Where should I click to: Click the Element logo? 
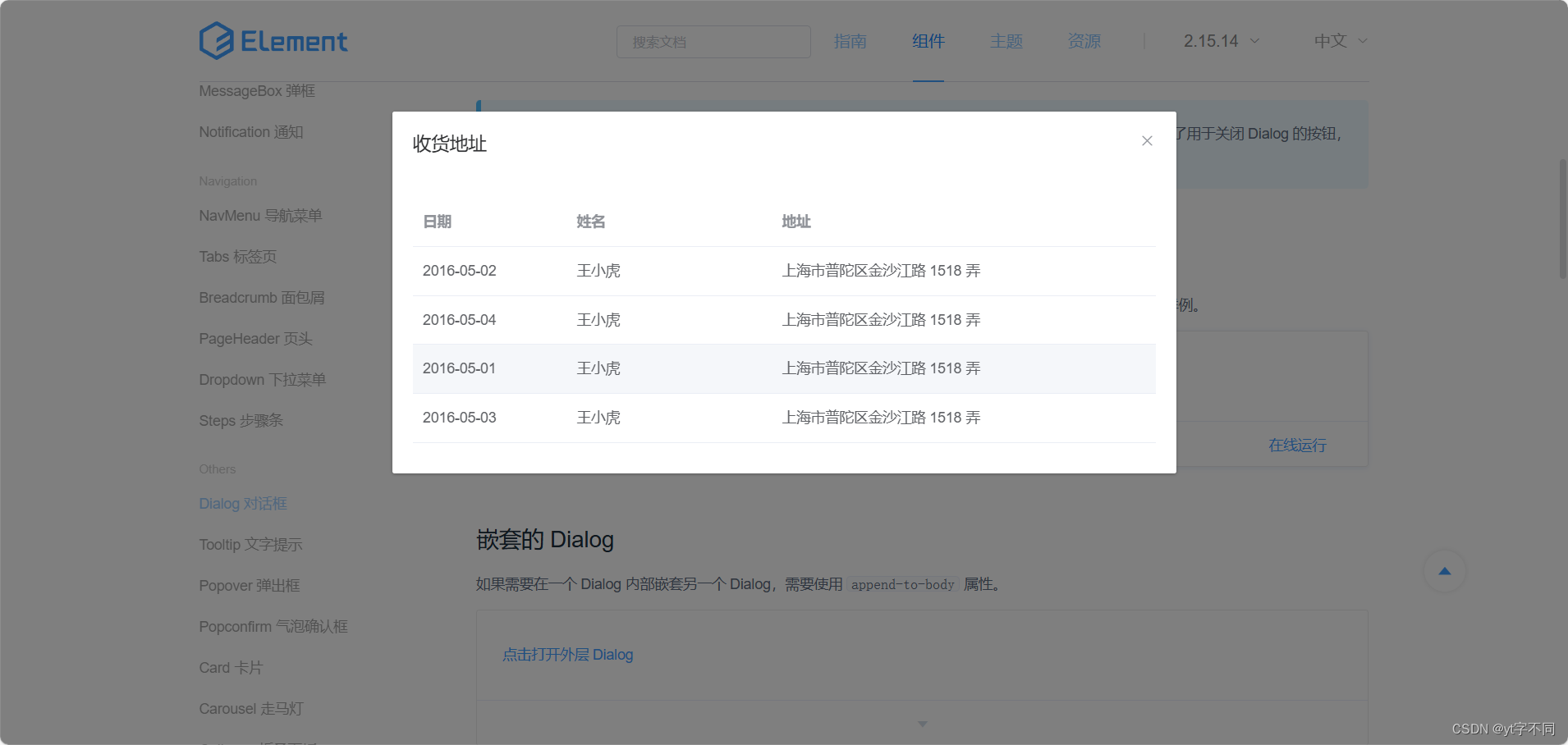[x=273, y=41]
